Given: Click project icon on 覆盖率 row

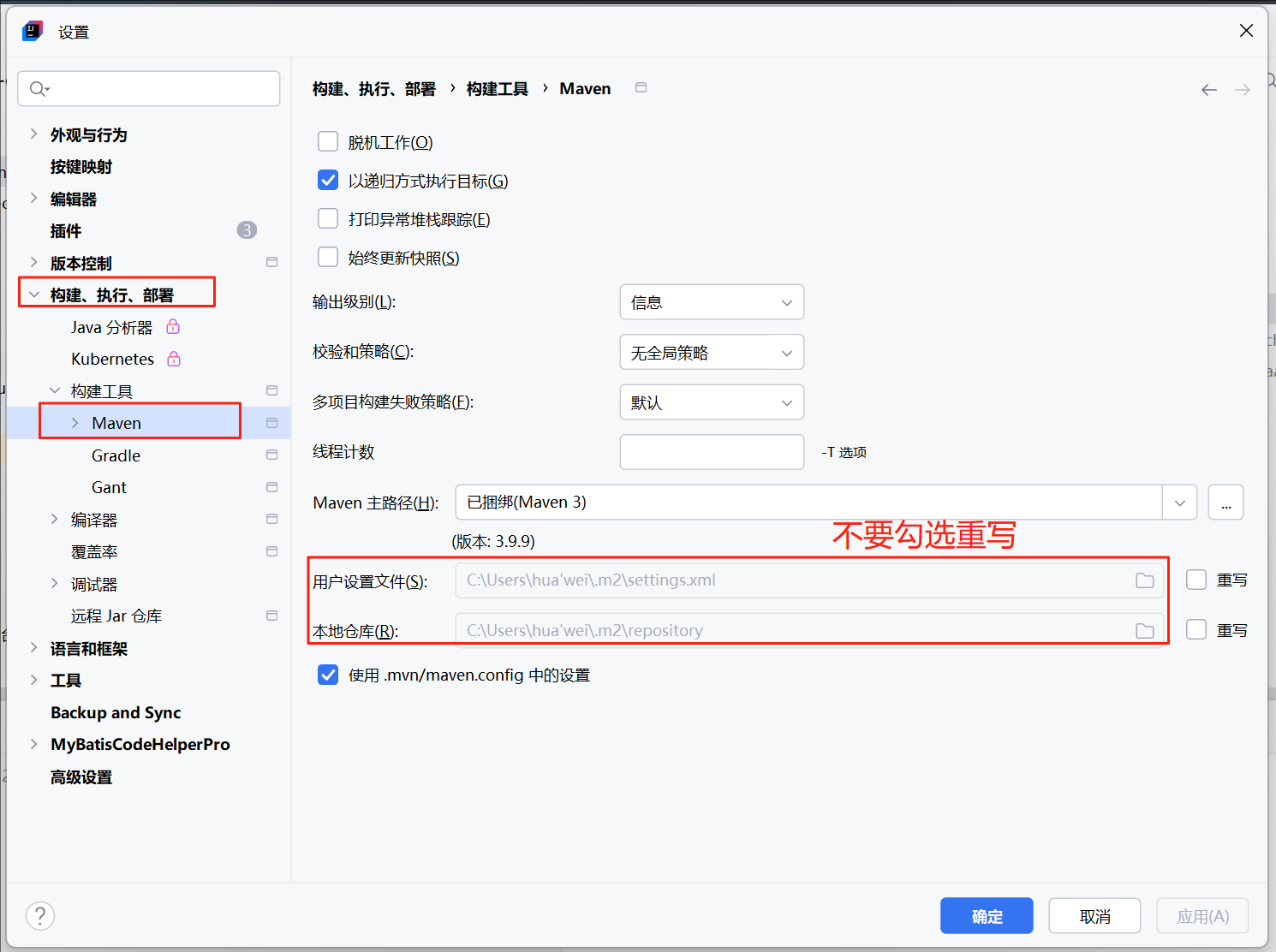Looking at the screenshot, I should coord(272,551).
